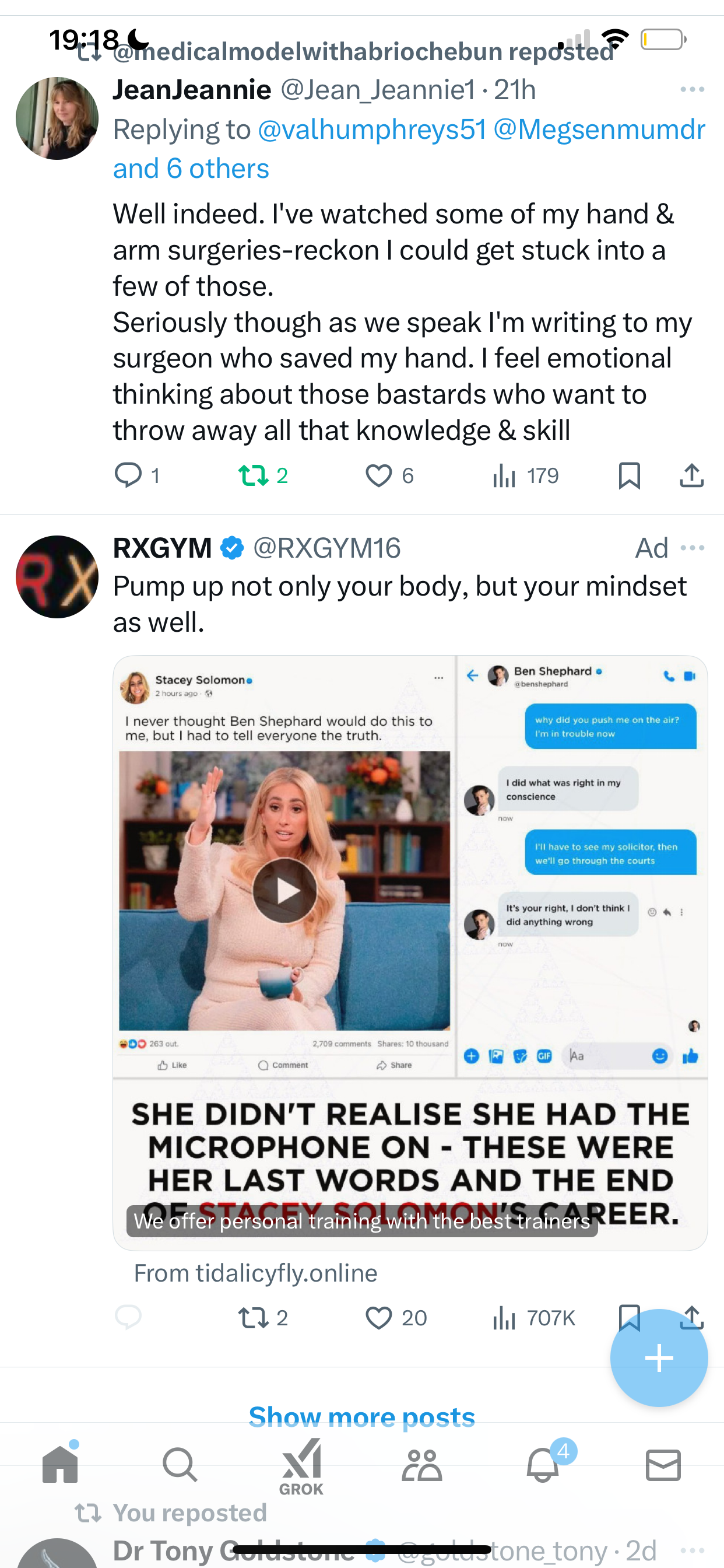The width and height of the screenshot is (724, 1568).
Task: Tap Show more posts
Action: (x=362, y=1416)
